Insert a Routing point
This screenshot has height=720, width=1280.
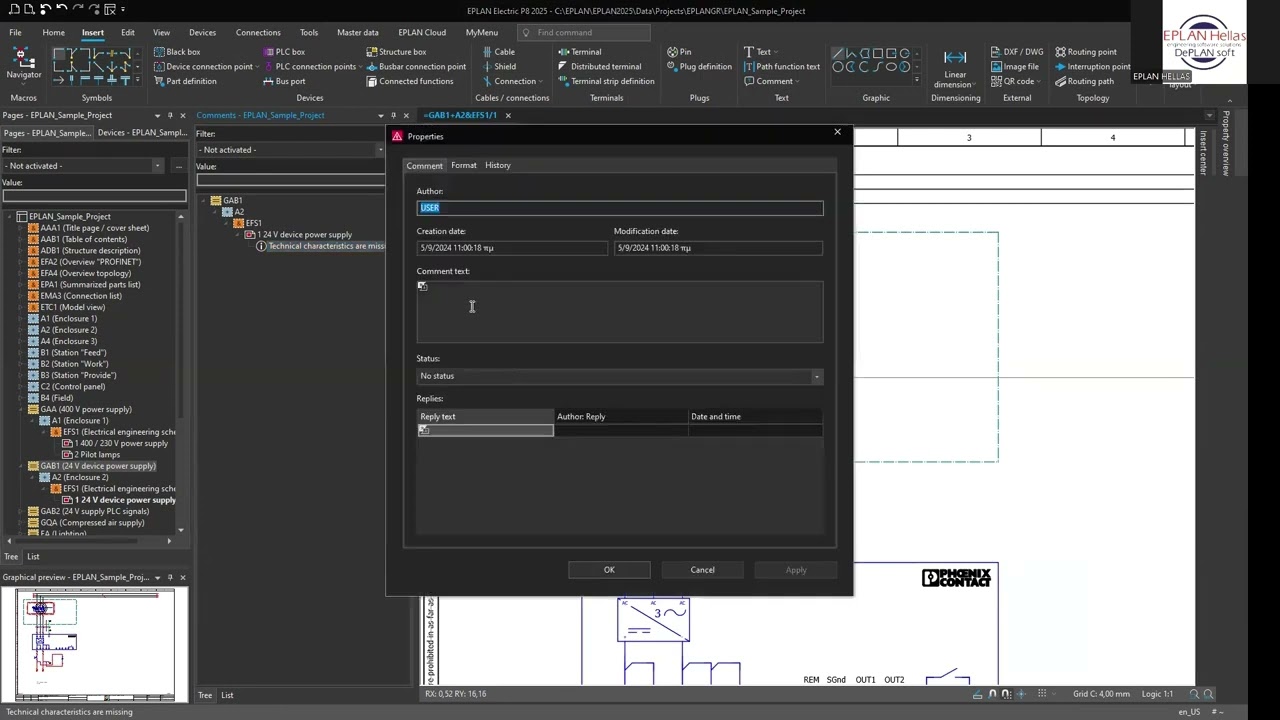(1084, 52)
